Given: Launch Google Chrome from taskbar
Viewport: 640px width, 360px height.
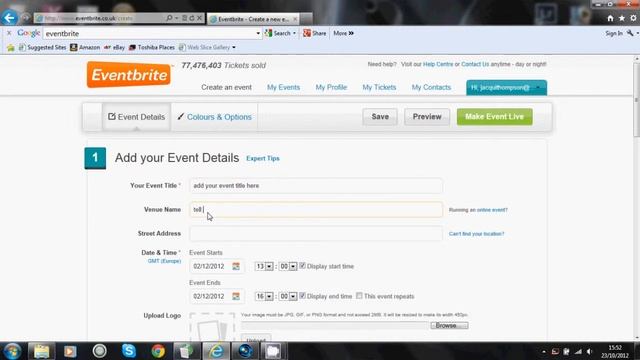Looking at the screenshot, I should click(x=158, y=351).
